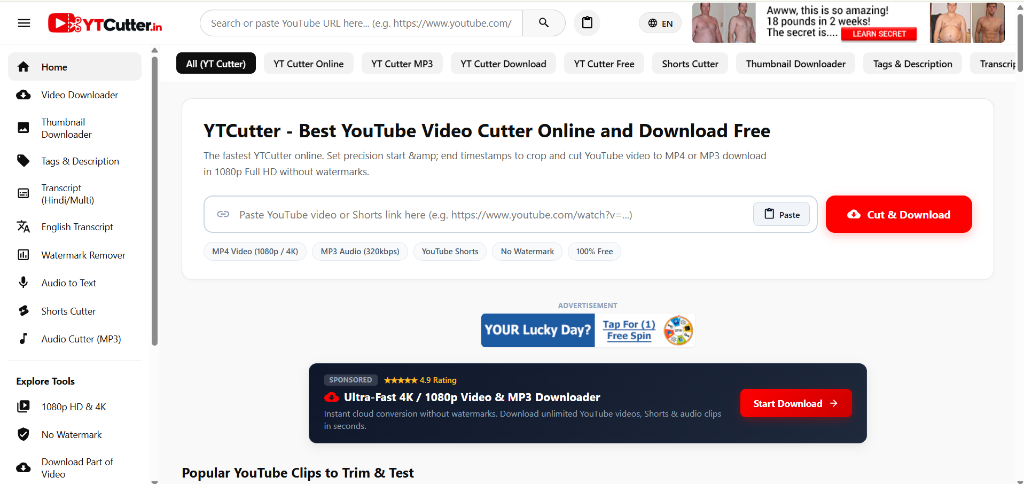Viewport: 1024px width, 484px height.
Task: Click the Home house icon in sidebar
Action: pyautogui.click(x=24, y=67)
